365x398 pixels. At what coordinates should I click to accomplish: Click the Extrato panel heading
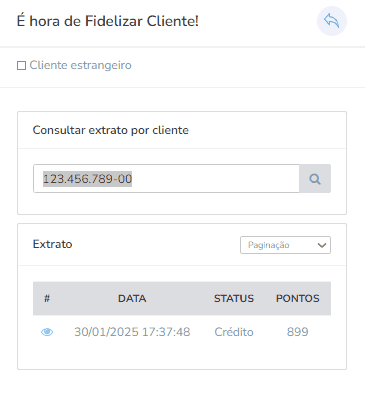click(52, 244)
